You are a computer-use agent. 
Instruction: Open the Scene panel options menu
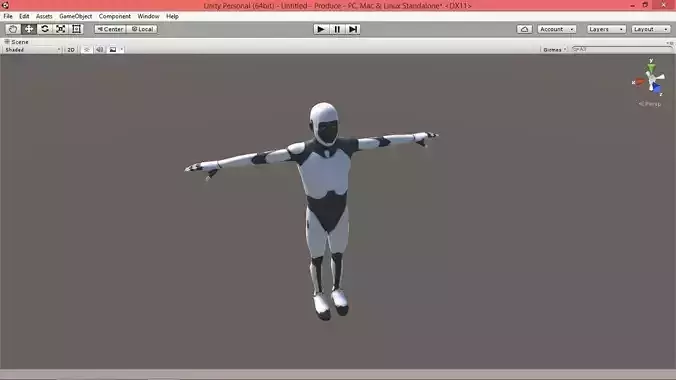pos(669,43)
